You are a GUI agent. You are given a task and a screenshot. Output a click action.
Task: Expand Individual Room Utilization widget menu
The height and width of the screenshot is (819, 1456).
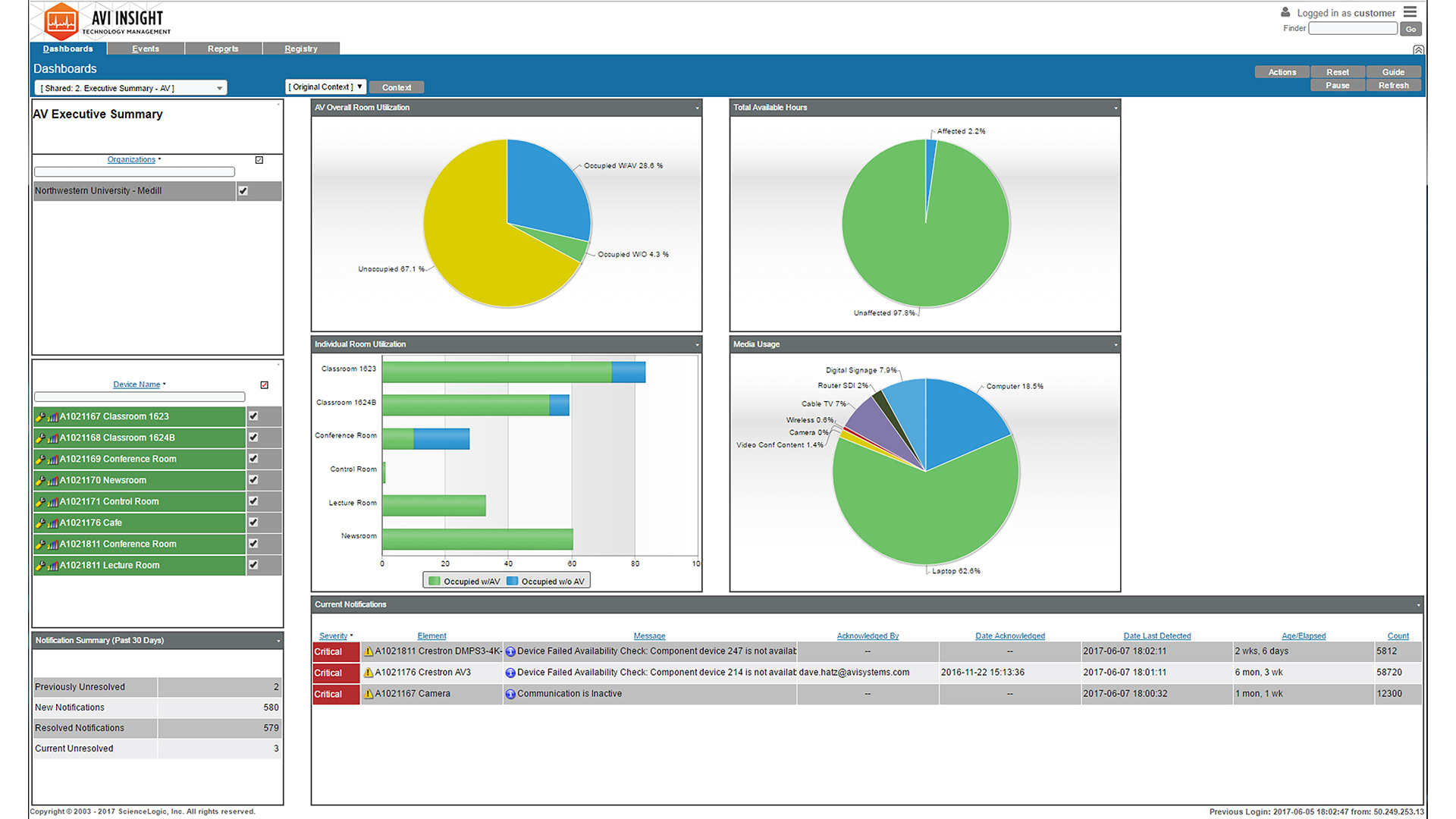coord(697,344)
